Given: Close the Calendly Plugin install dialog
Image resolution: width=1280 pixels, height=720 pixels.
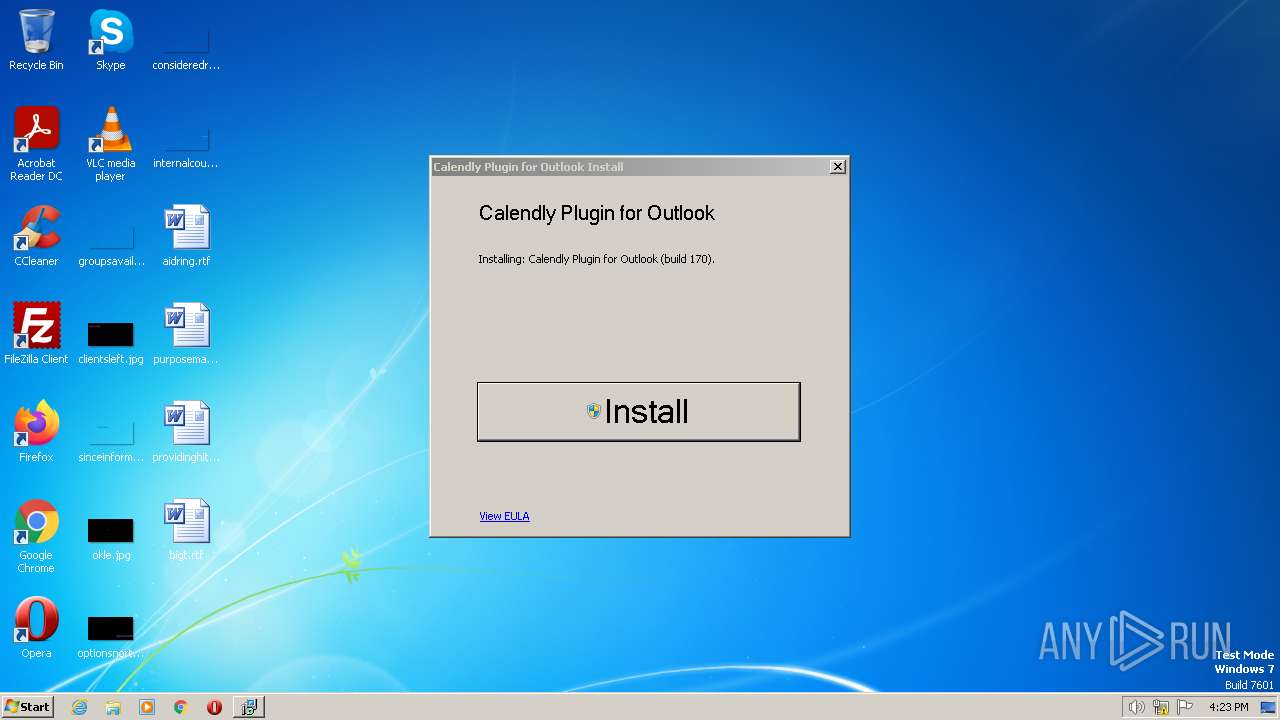Looking at the screenshot, I should (x=838, y=167).
